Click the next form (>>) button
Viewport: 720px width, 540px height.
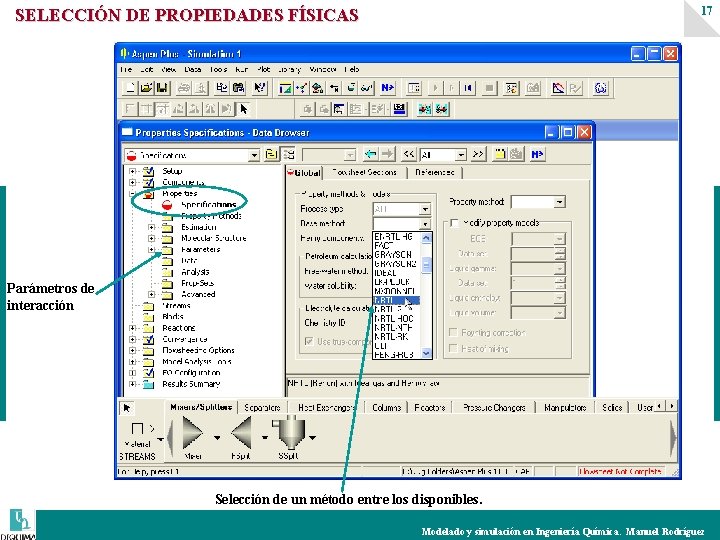pos(478,155)
